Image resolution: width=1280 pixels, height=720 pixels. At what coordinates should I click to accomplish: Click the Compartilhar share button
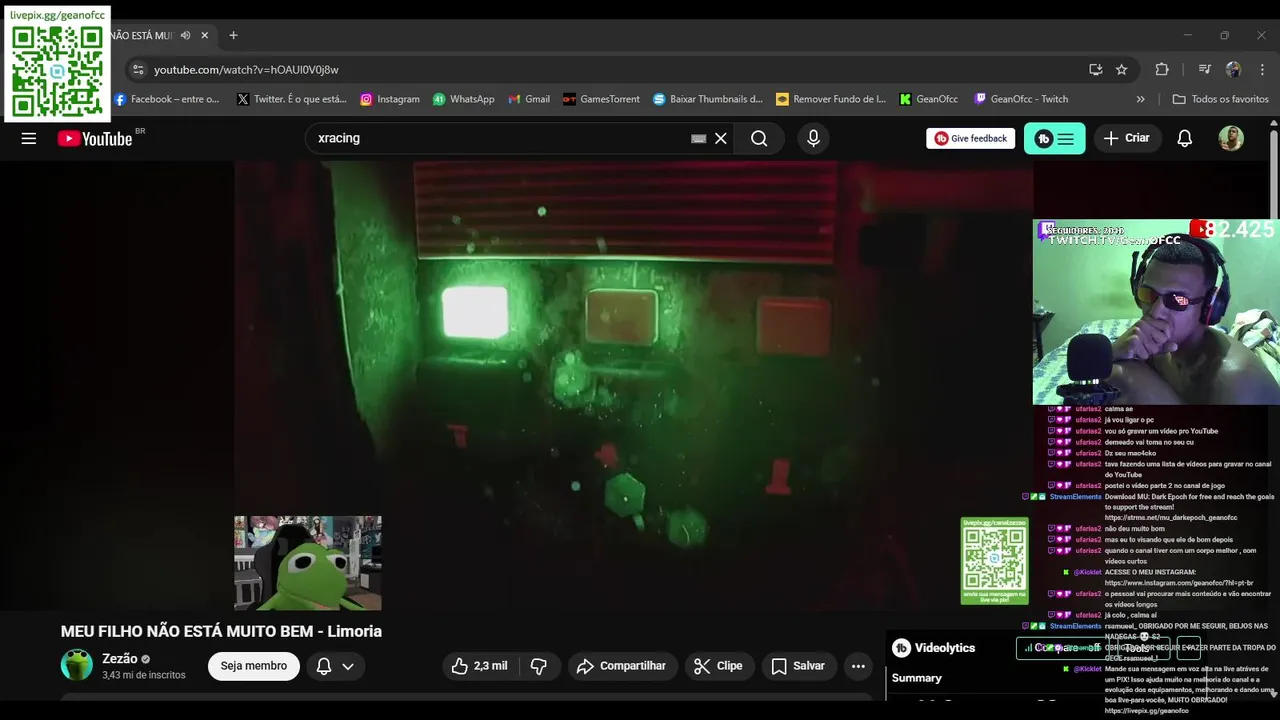pyautogui.click(x=623, y=666)
